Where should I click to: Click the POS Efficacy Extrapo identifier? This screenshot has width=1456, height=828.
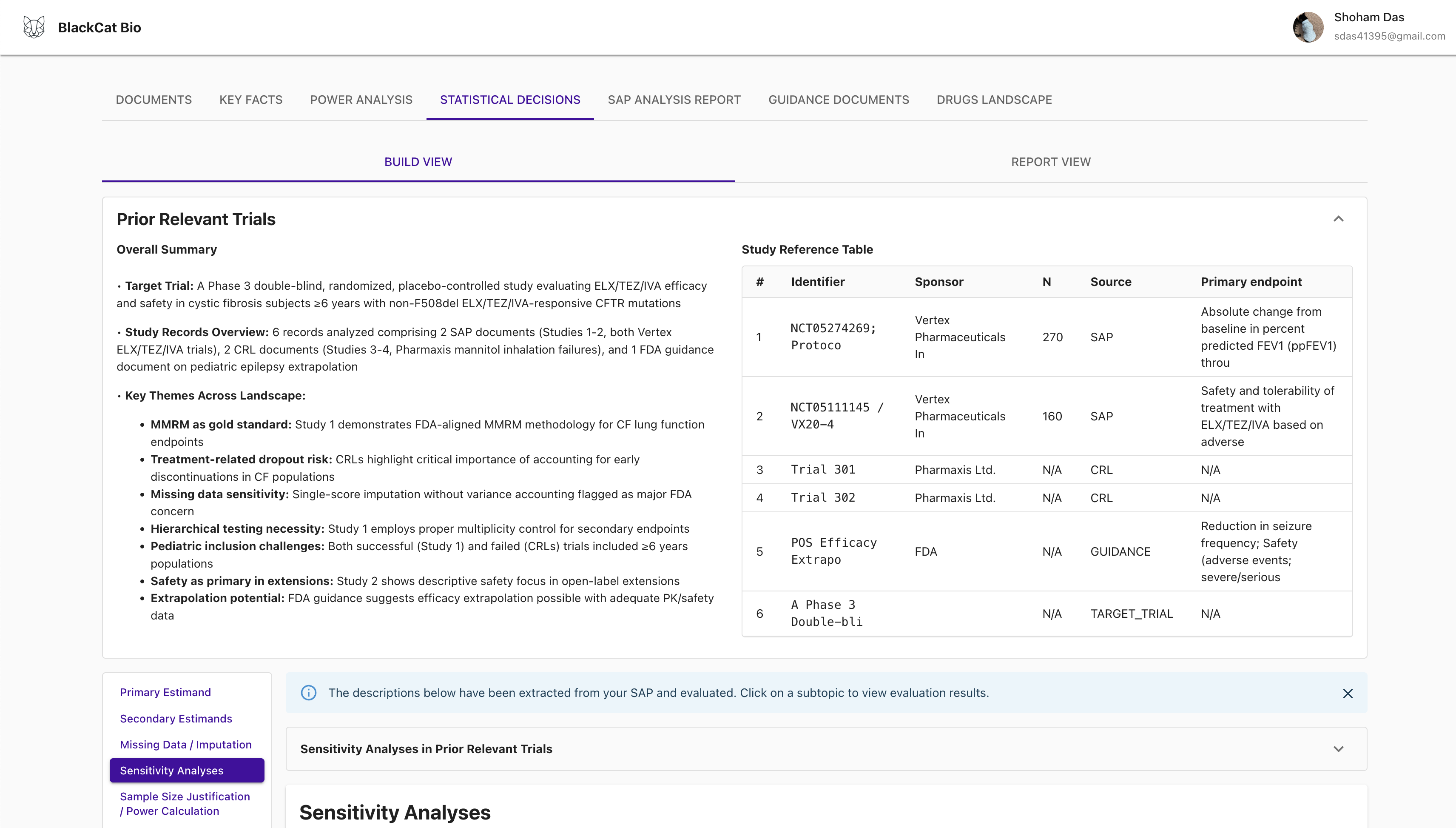pos(834,551)
